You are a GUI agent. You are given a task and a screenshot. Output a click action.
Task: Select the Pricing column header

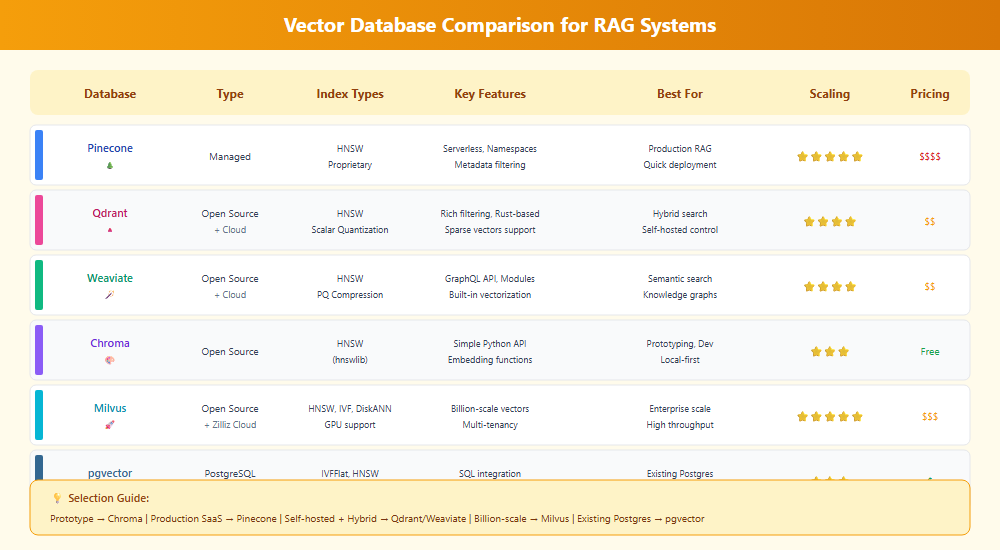point(929,94)
